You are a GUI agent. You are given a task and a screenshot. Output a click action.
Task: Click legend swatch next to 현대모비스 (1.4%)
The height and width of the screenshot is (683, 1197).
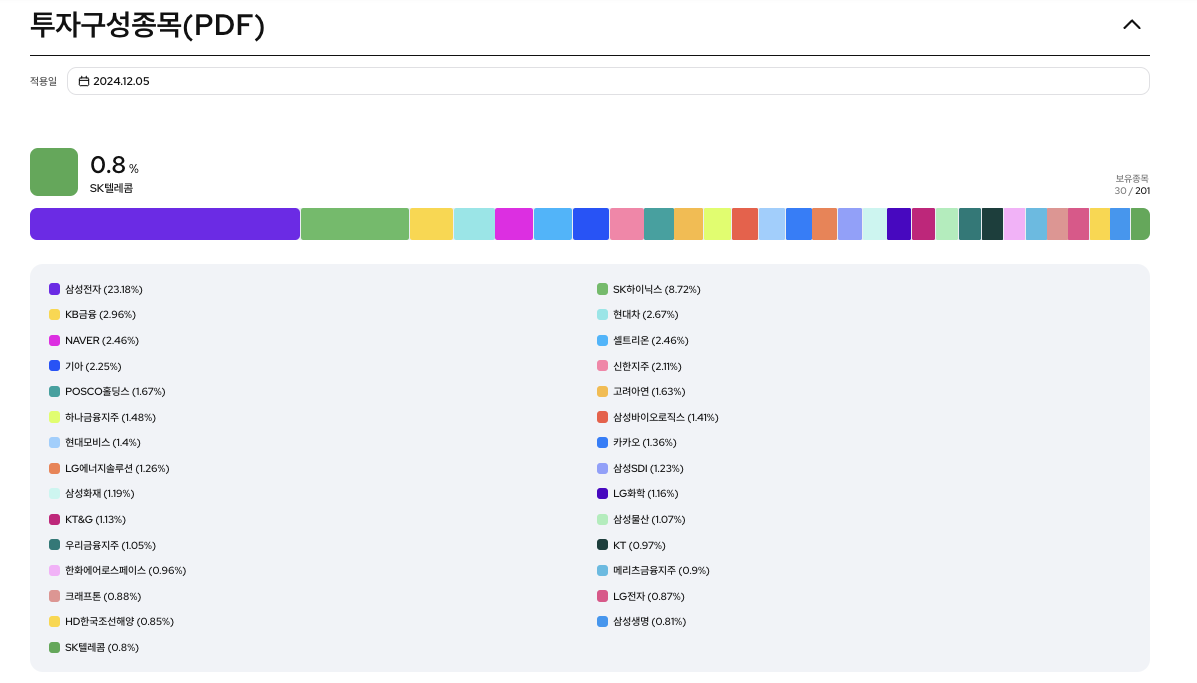tap(54, 443)
